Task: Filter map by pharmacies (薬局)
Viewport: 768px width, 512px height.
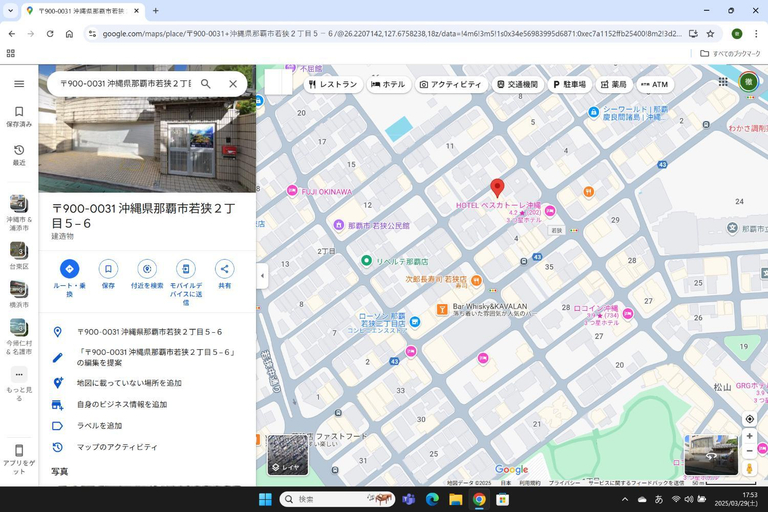Action: pyautogui.click(x=614, y=84)
